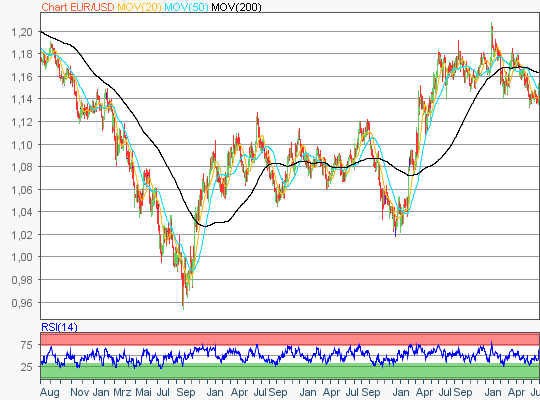
Task: Click the 1,18 price axis label
Action: [22, 54]
